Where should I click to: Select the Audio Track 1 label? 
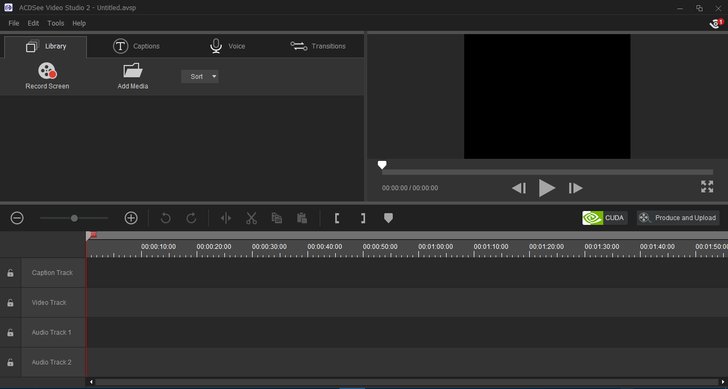click(x=52, y=332)
